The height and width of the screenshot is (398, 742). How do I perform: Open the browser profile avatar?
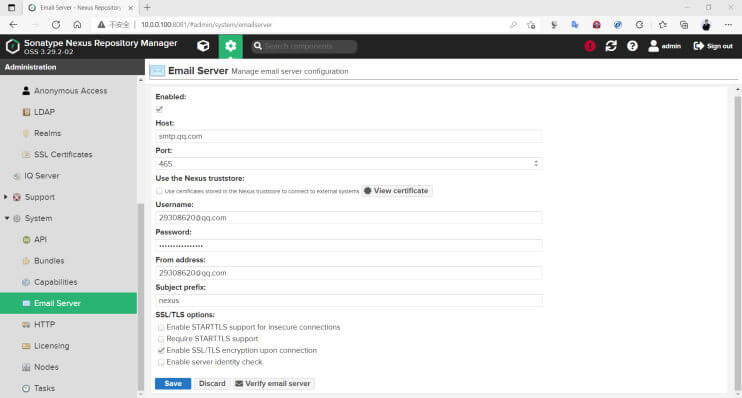tap(706, 25)
